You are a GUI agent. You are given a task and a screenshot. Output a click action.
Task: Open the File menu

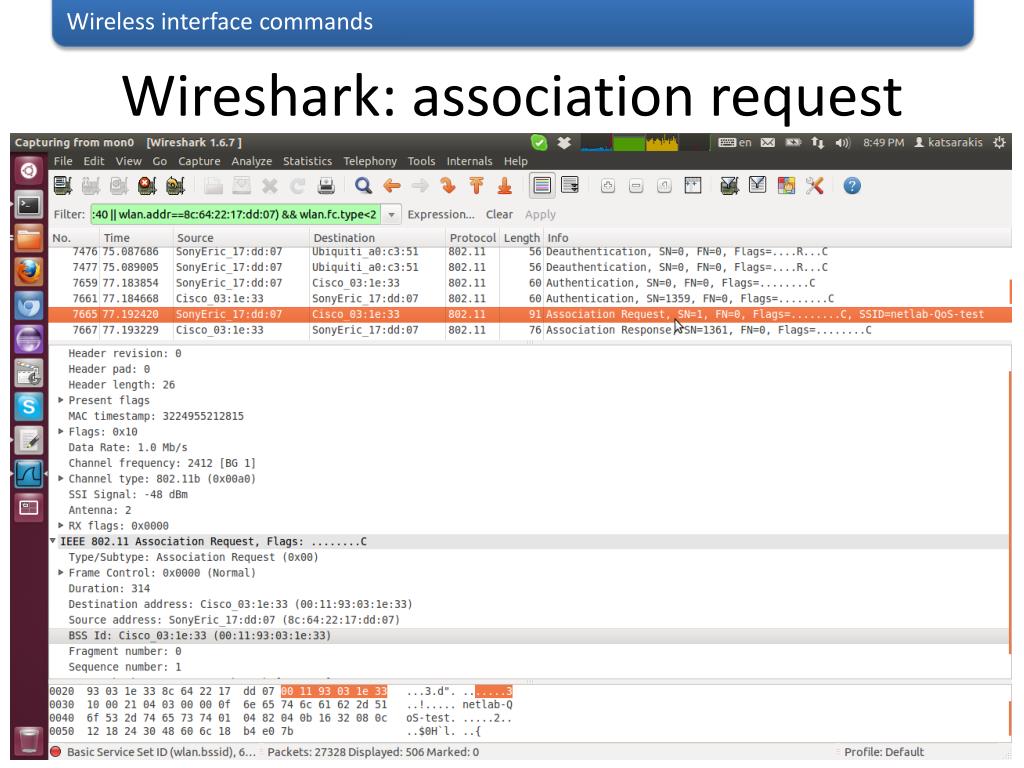(x=63, y=161)
